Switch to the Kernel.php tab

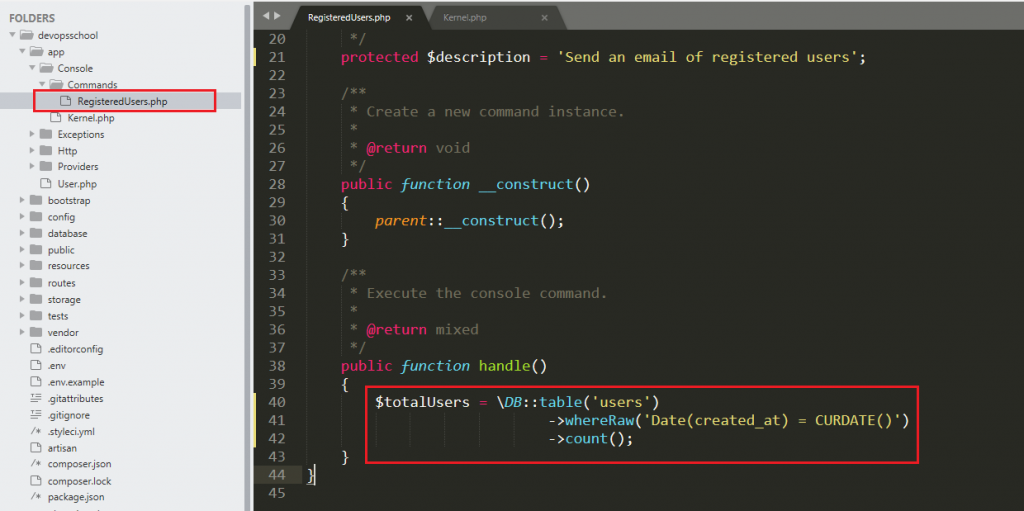pos(464,18)
